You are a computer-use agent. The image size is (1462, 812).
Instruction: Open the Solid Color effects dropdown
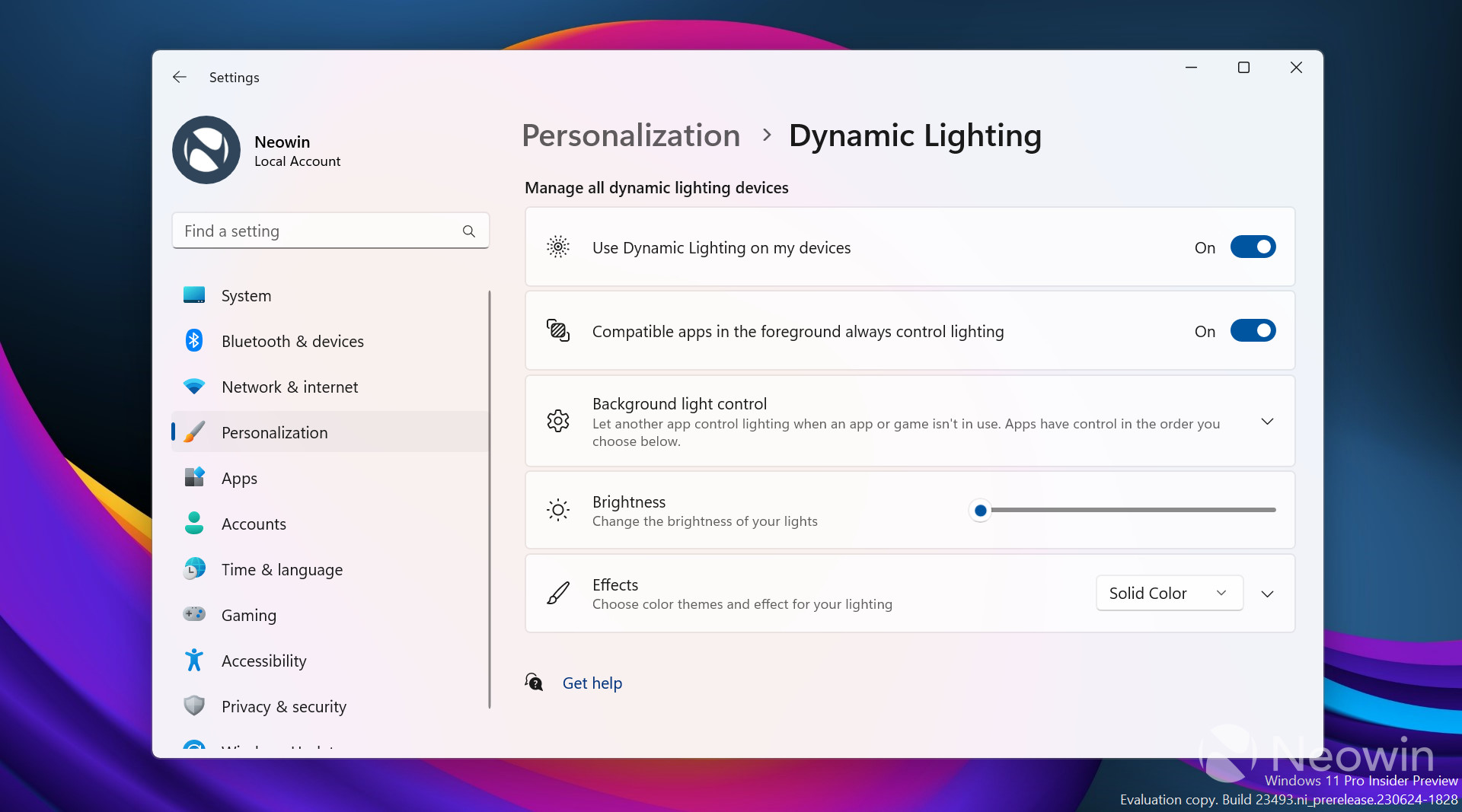(x=1169, y=593)
